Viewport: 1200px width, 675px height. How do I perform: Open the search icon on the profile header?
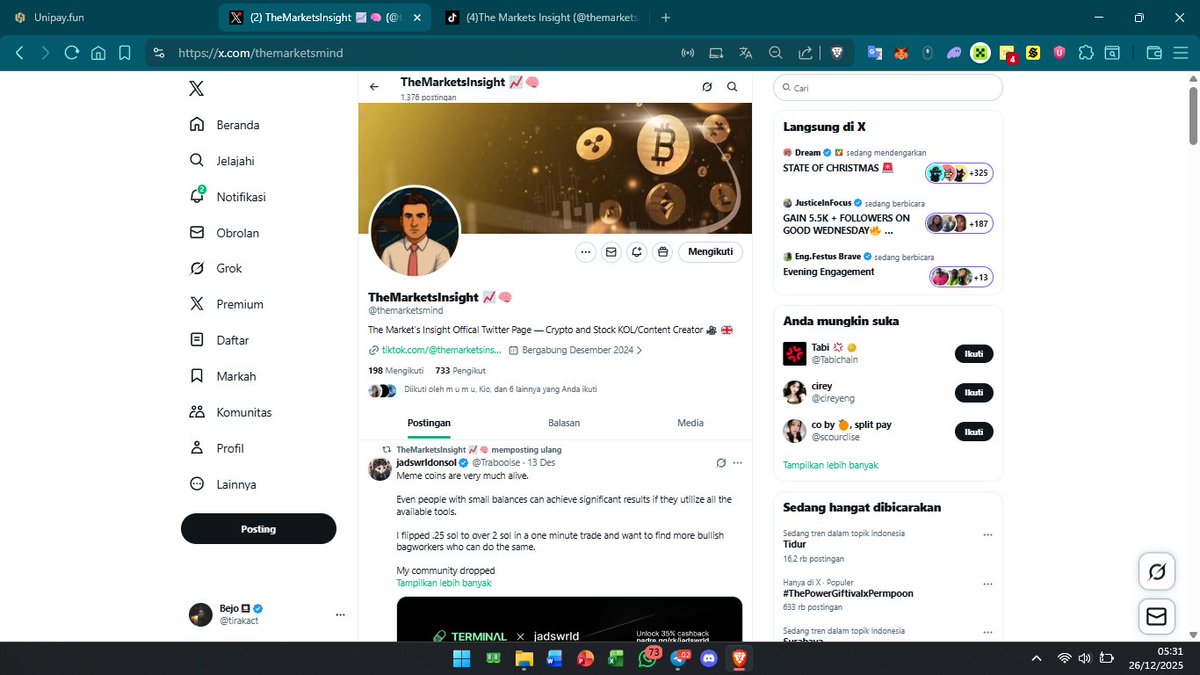(x=733, y=87)
